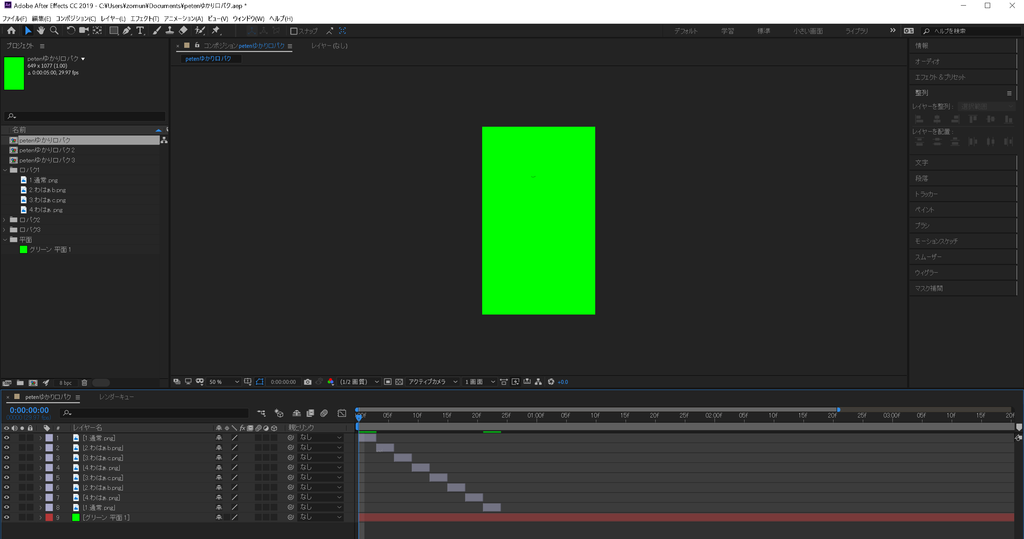Select the 小さい画面 workspace
This screenshot has width=1024, height=539.
pyautogui.click(x=808, y=31)
